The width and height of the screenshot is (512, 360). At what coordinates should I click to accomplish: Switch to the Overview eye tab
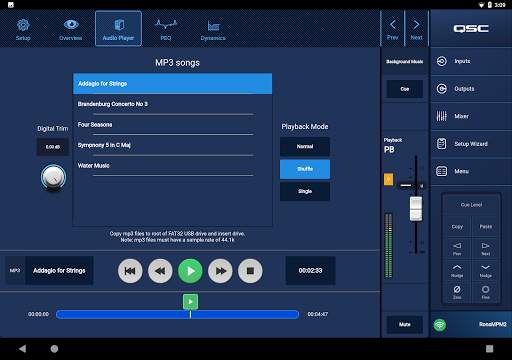pos(71,29)
